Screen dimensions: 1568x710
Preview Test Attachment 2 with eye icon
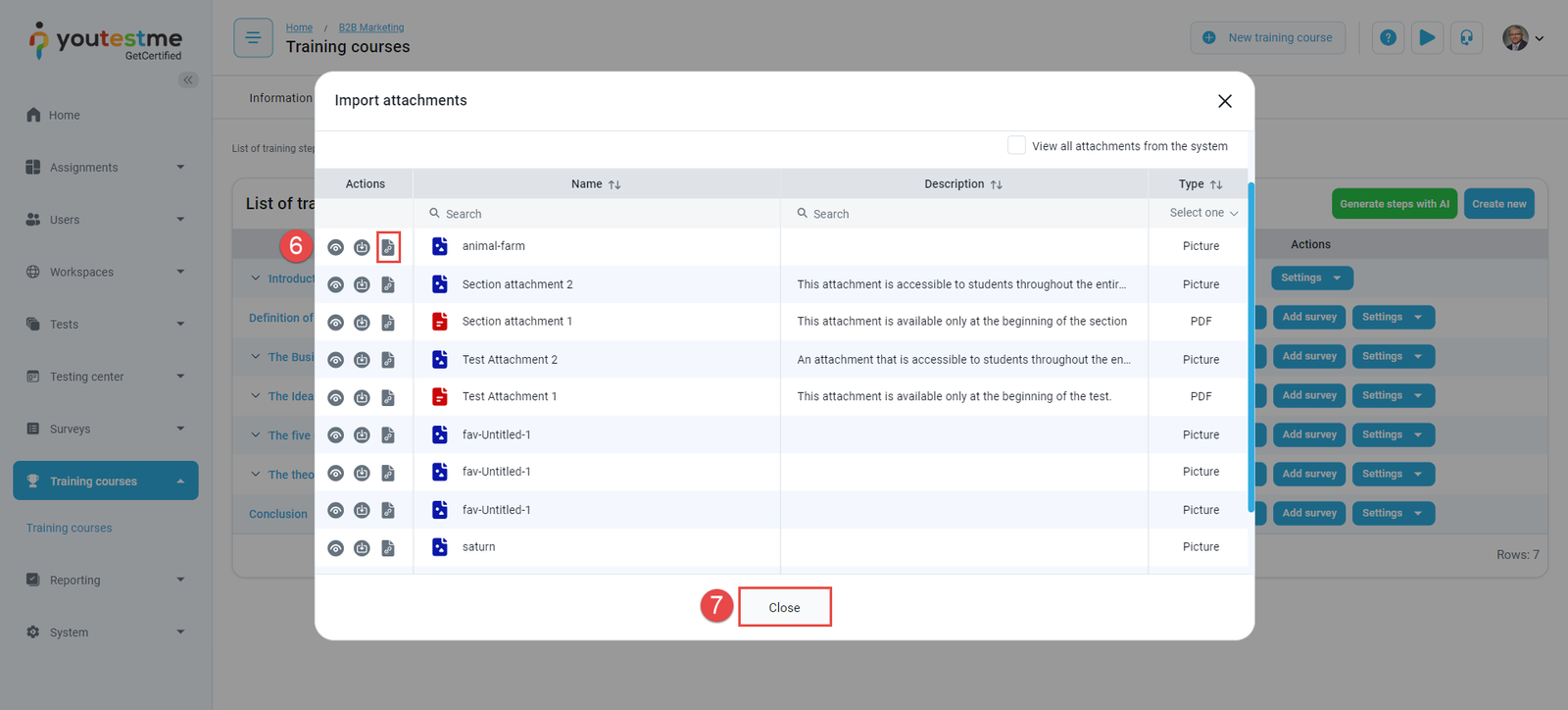coord(335,360)
